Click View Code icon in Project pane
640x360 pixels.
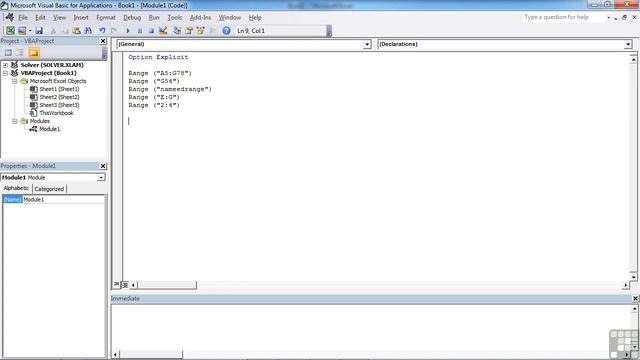pyautogui.click(x=8, y=53)
